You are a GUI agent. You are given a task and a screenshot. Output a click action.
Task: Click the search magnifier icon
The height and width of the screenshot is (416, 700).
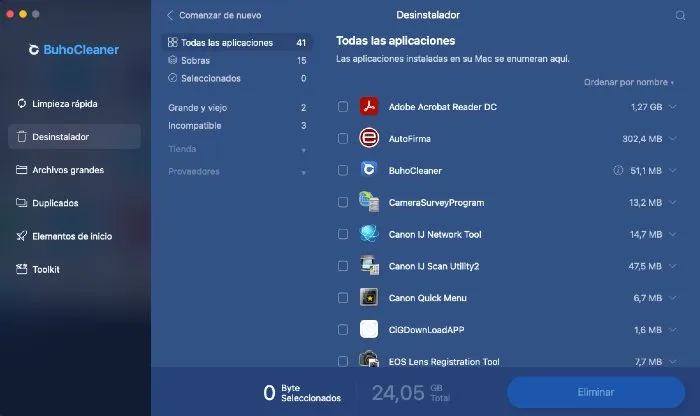680,16
